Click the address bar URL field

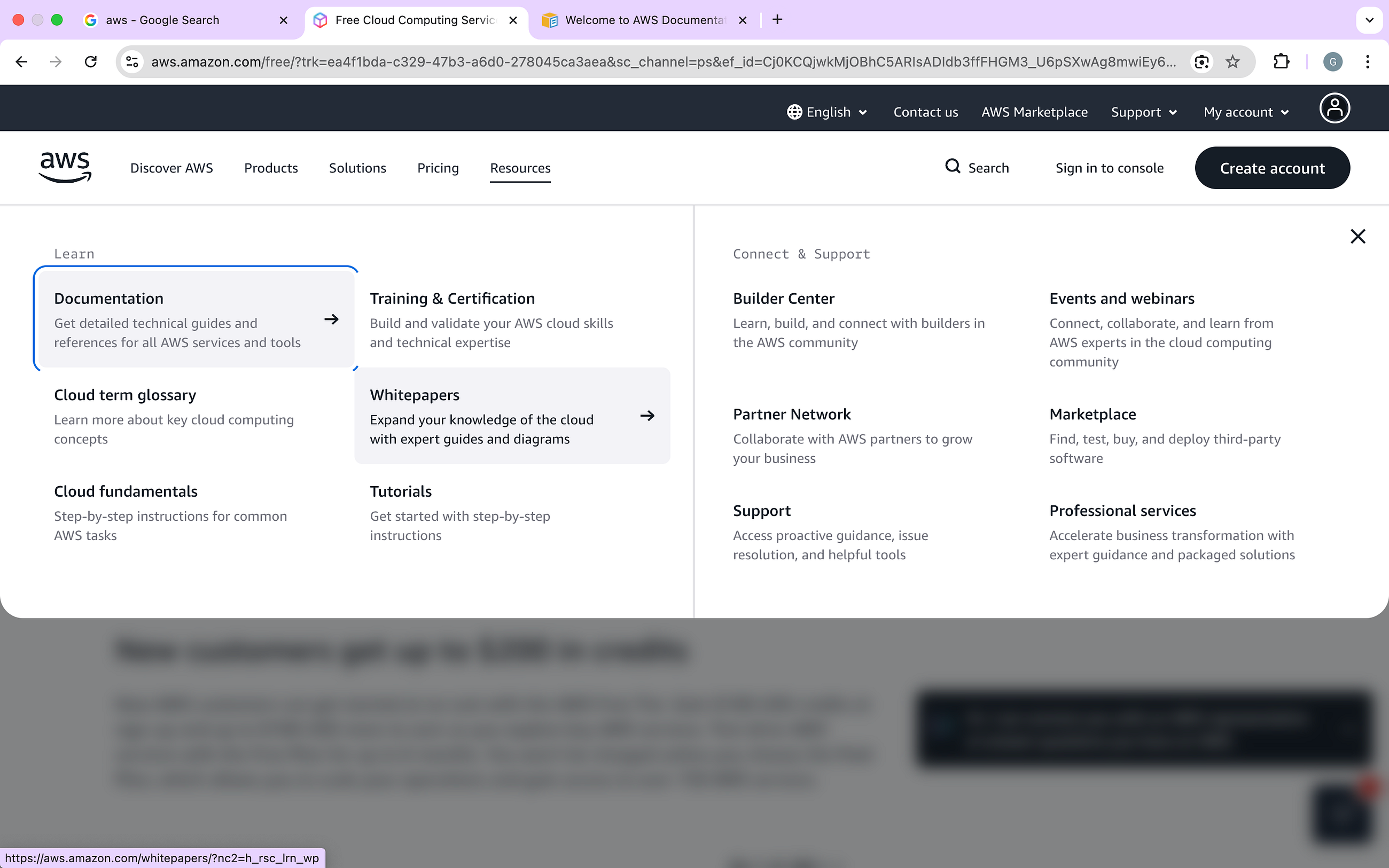(664, 61)
